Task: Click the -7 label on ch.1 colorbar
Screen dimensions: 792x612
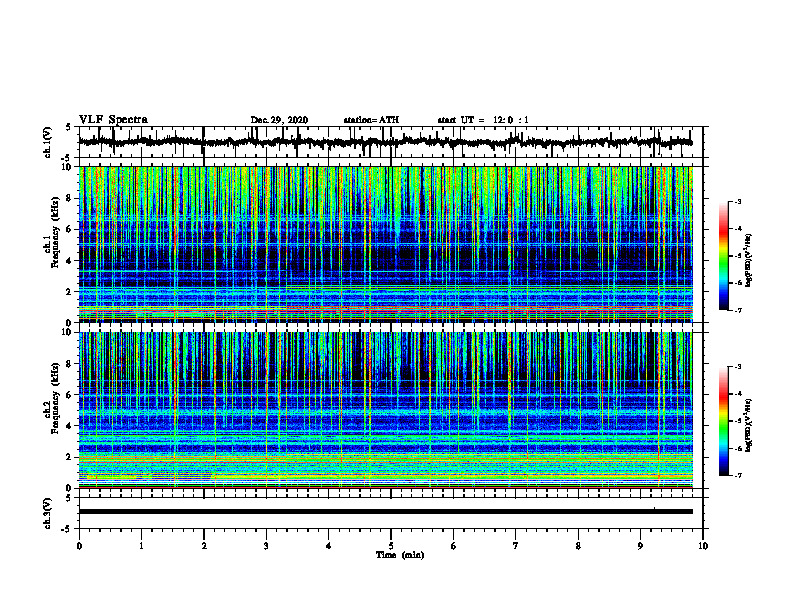Action: coord(738,310)
